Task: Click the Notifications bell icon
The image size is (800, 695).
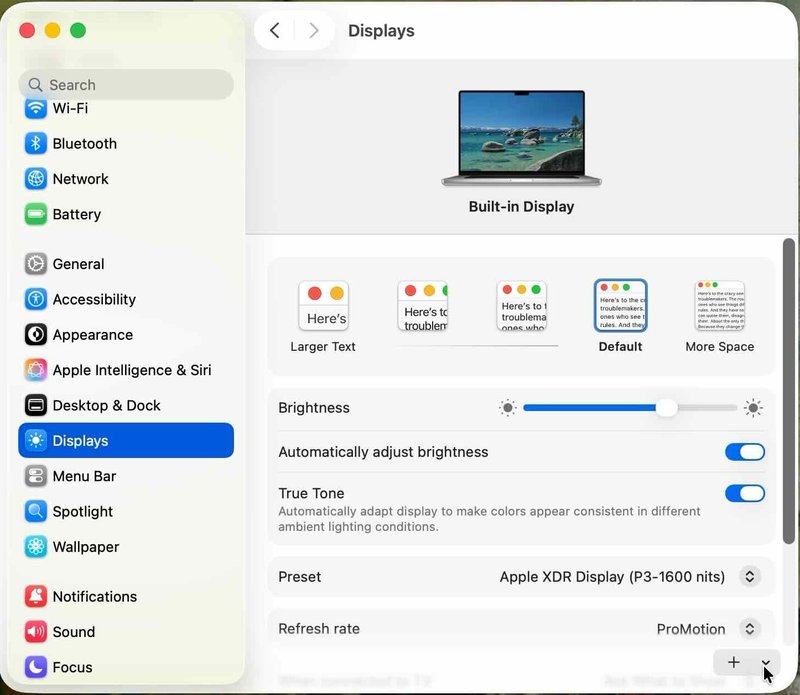Action: 36,596
